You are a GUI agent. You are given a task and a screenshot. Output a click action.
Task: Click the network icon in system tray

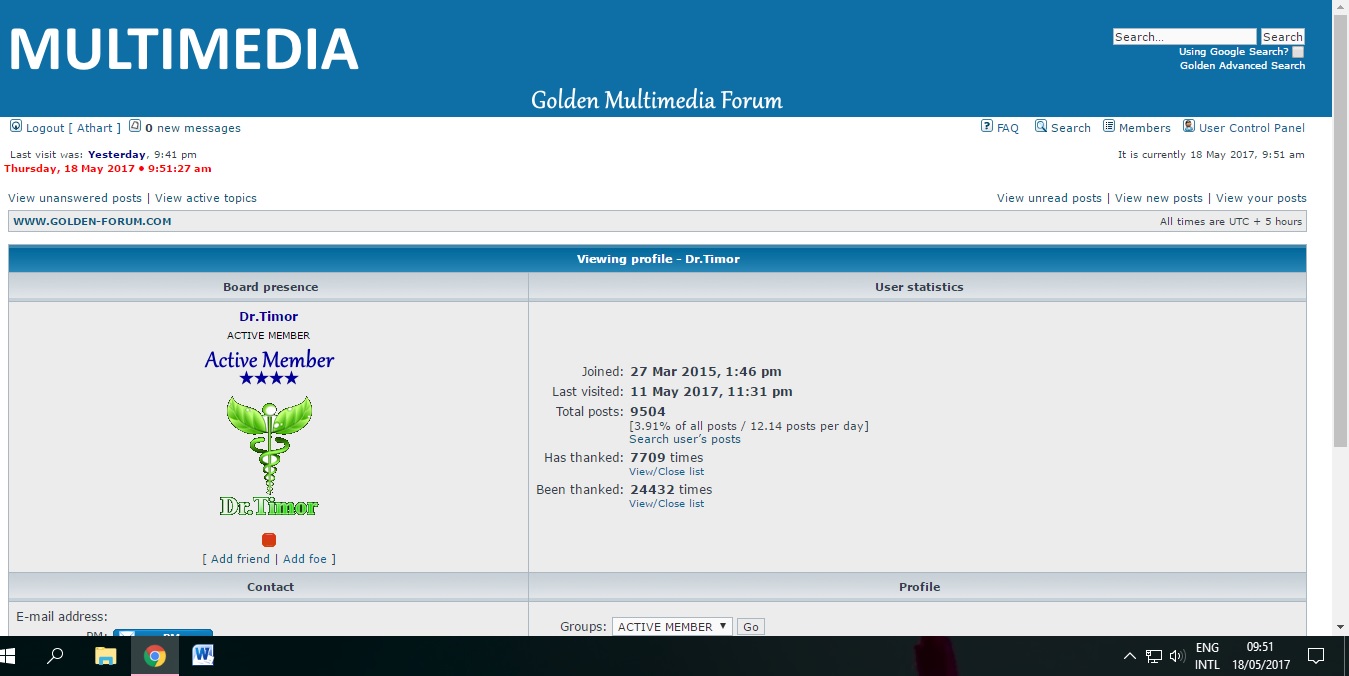1154,657
